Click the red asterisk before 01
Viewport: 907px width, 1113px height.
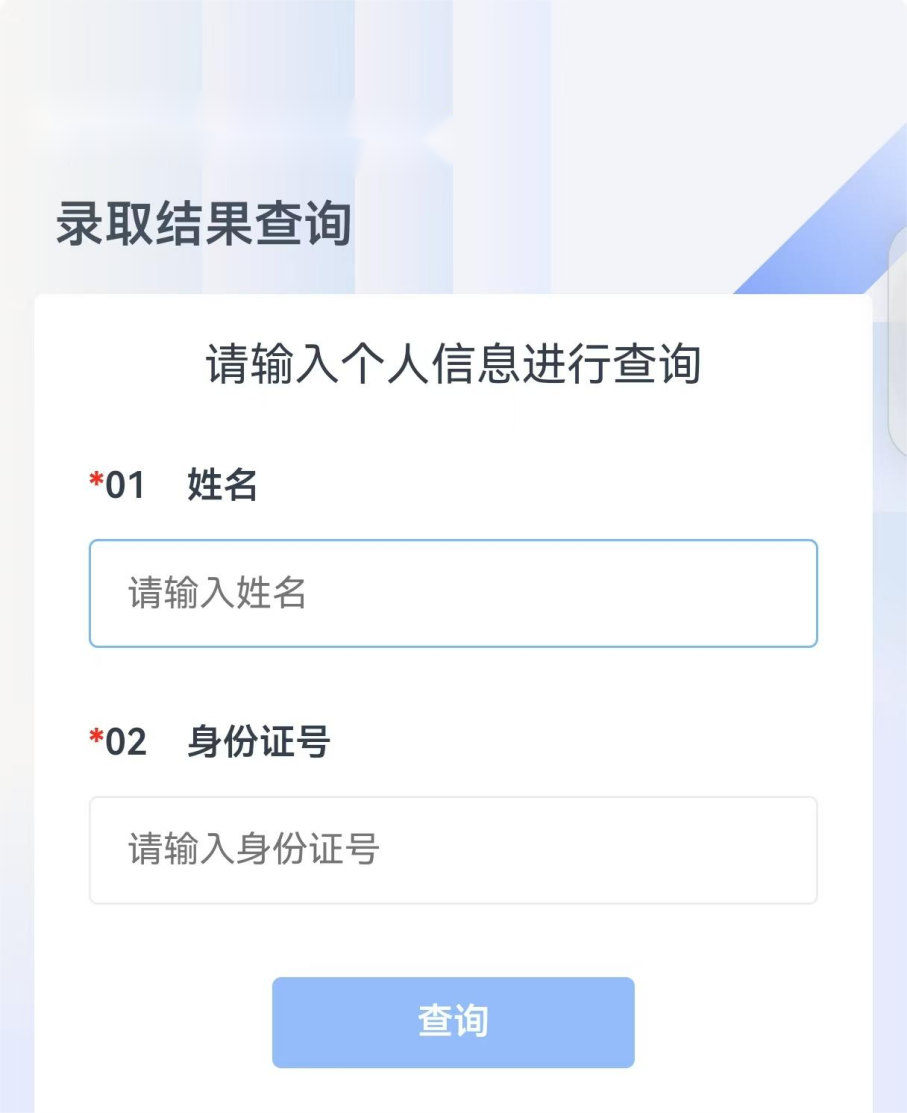(96, 482)
